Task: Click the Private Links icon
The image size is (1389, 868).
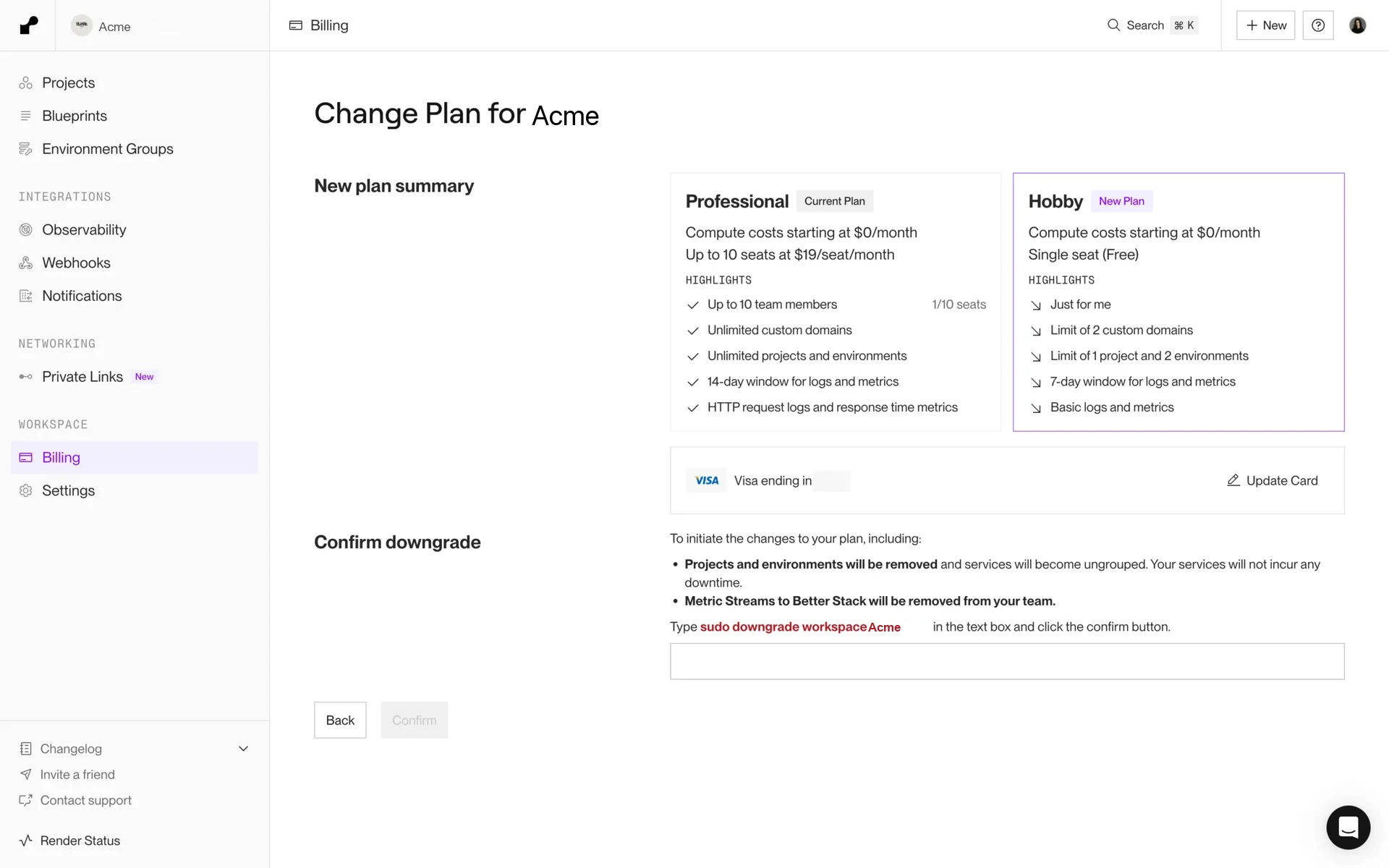Action: (x=25, y=377)
